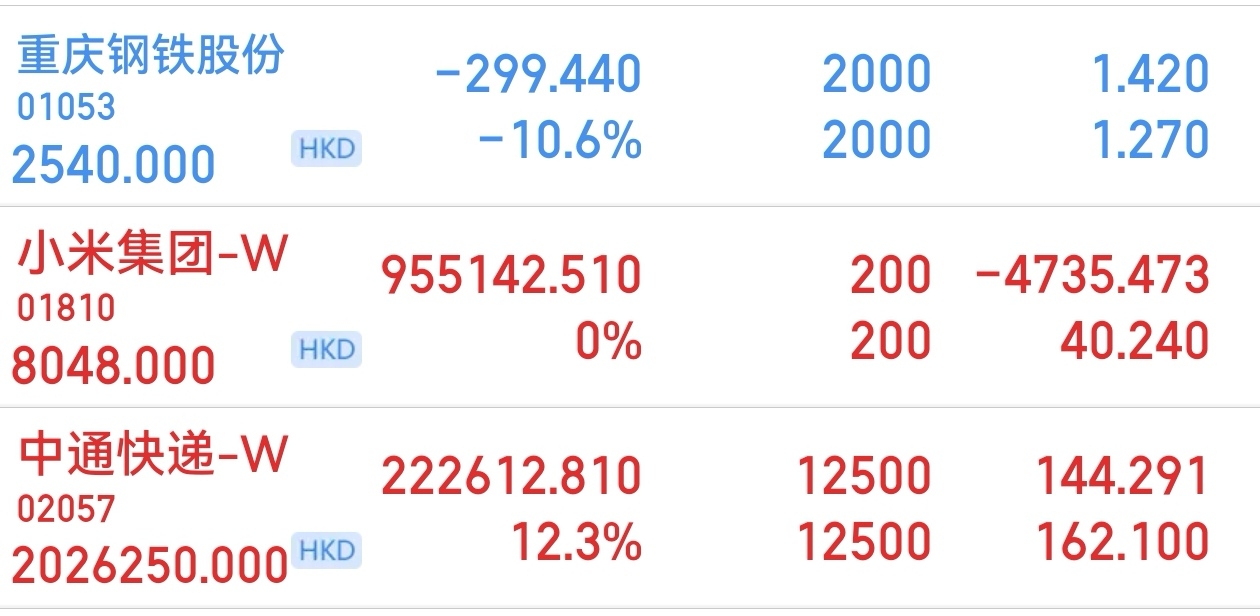Screen dimensions: 1260x616
Task: Click the HKD badge for 重庆钢铁股份
Action: click(x=326, y=148)
